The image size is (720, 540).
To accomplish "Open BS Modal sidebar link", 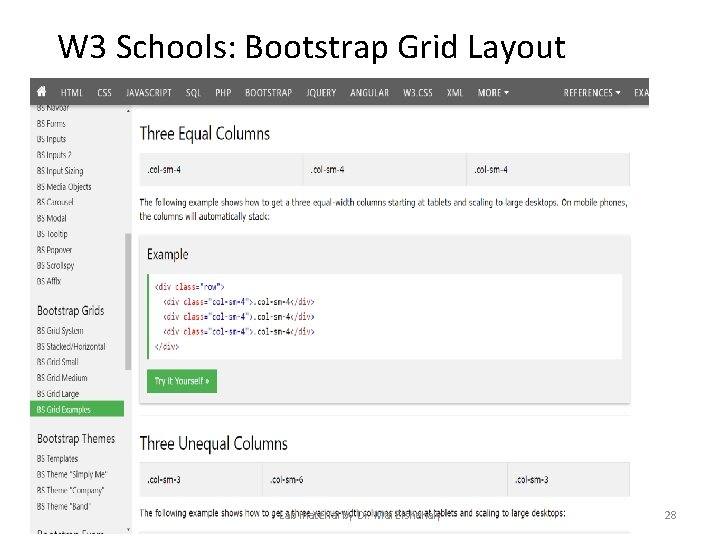I will point(51,218).
